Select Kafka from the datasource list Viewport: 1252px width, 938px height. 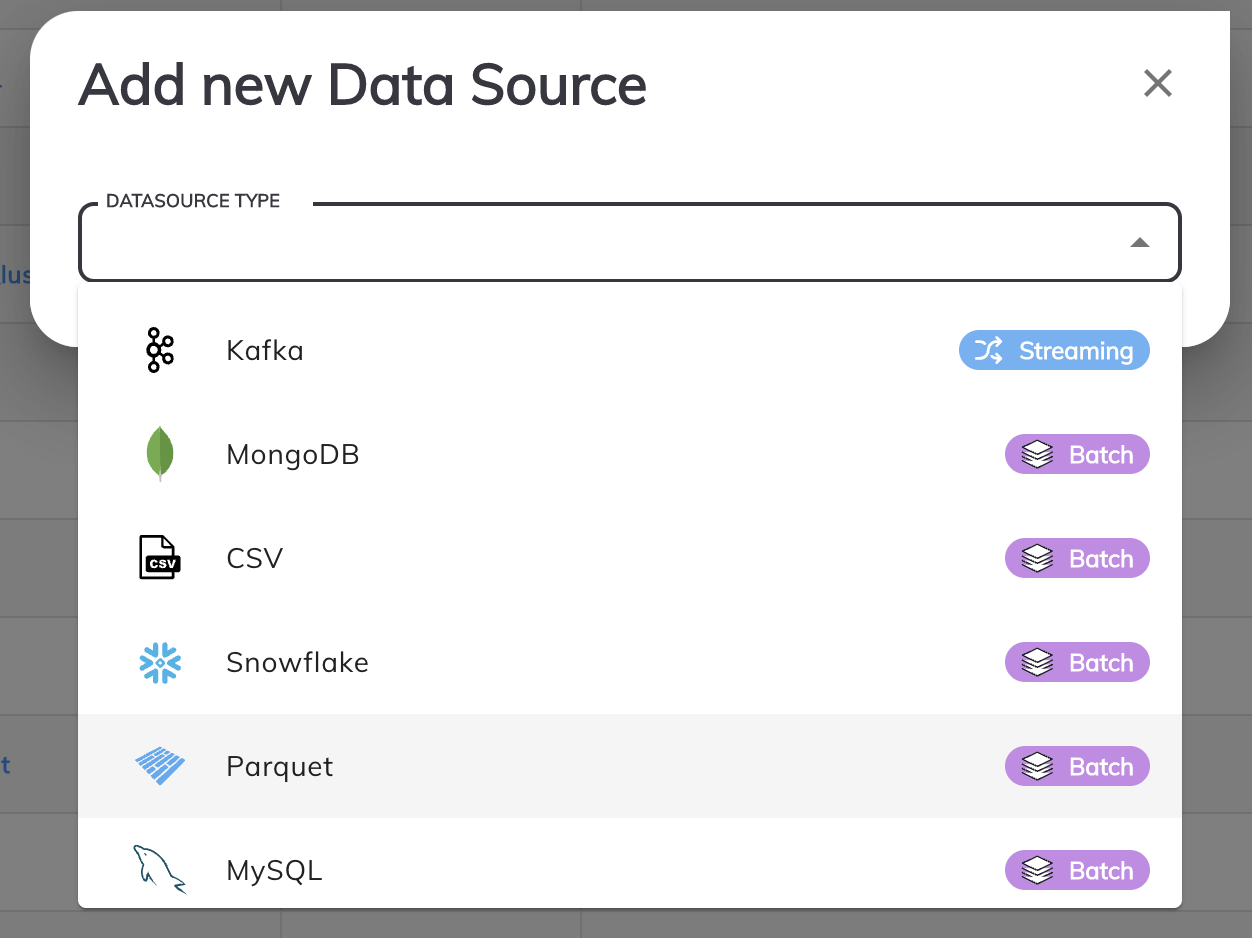click(x=265, y=351)
